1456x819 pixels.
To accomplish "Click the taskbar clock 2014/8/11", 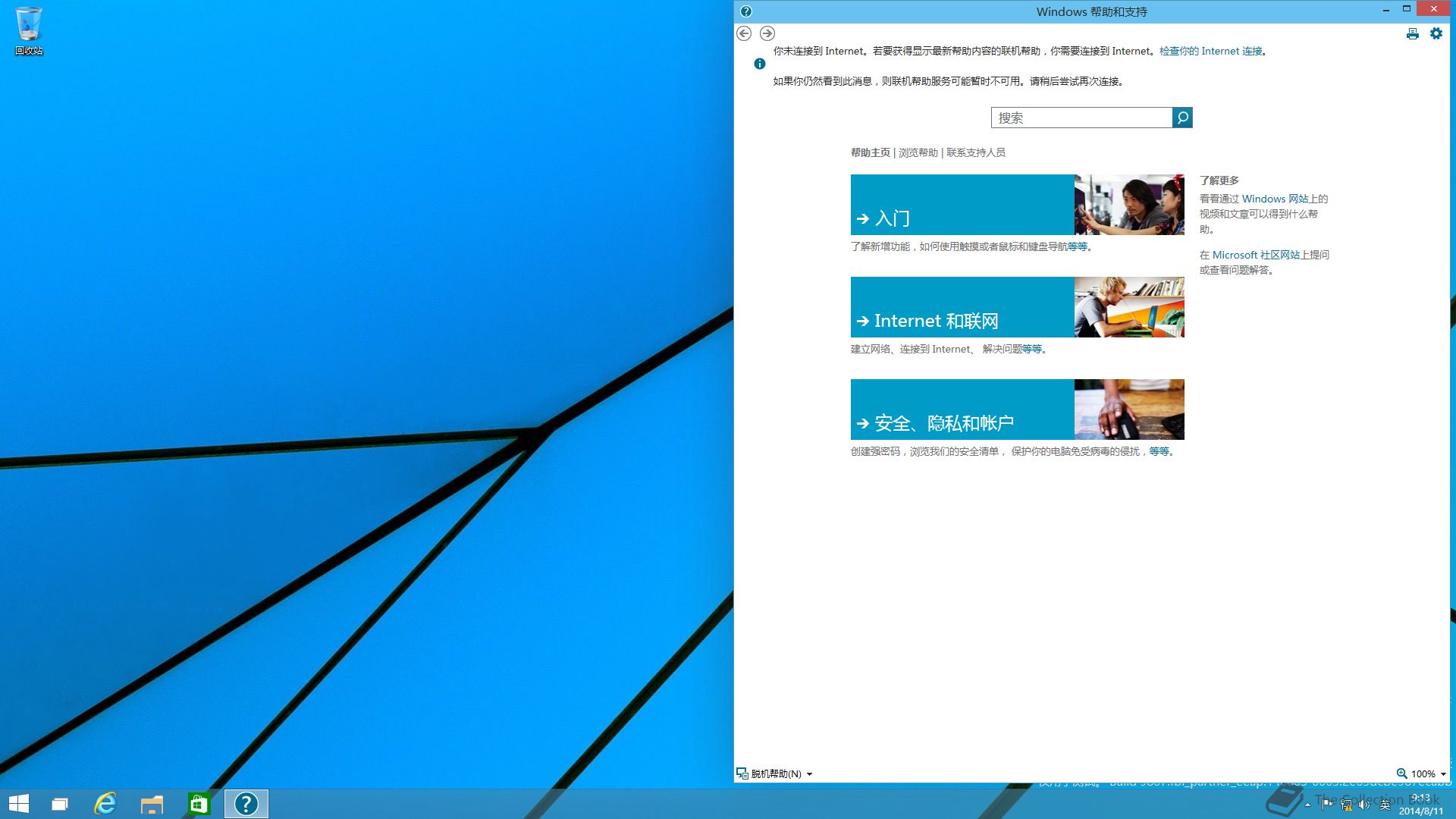I will point(1421,805).
